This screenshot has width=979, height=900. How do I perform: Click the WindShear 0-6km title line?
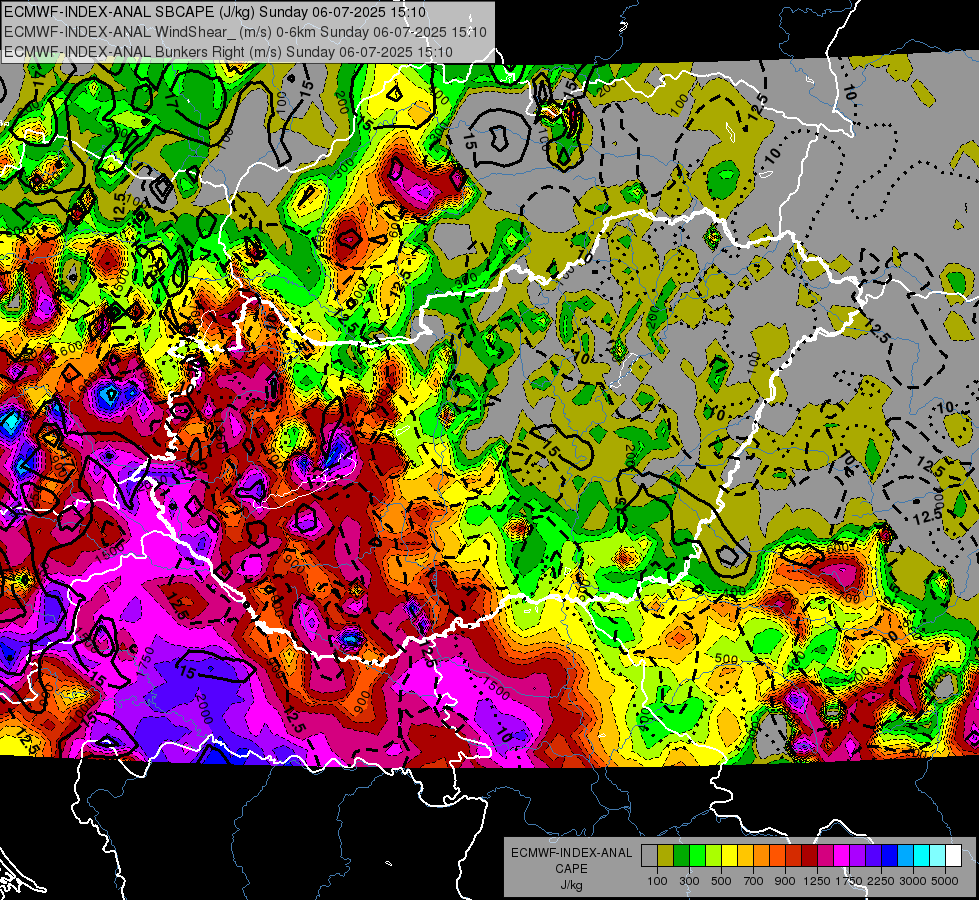(245, 32)
